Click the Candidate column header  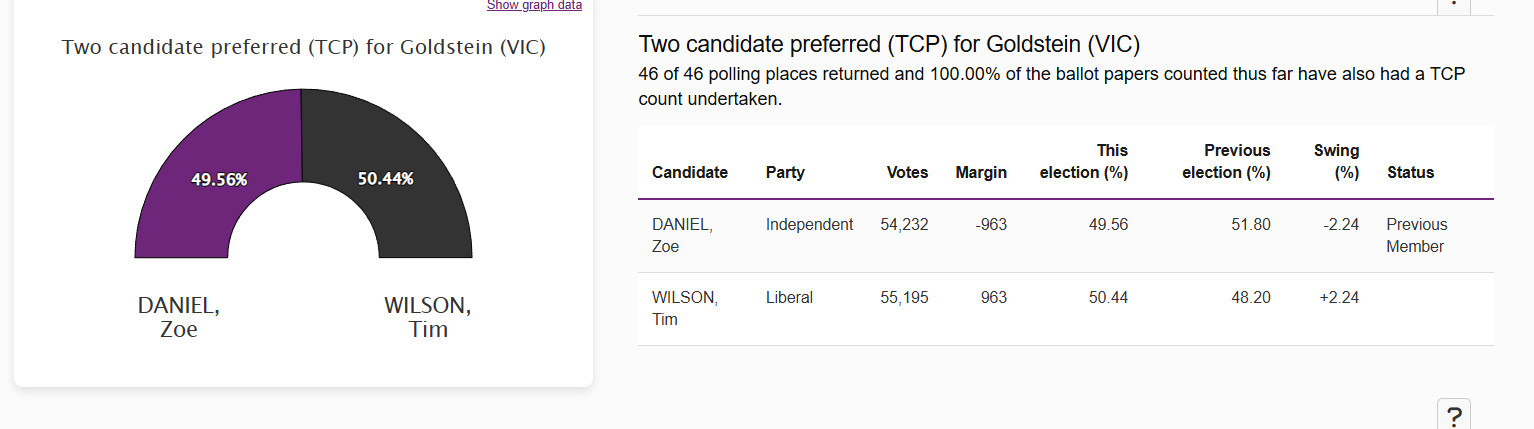(690, 172)
